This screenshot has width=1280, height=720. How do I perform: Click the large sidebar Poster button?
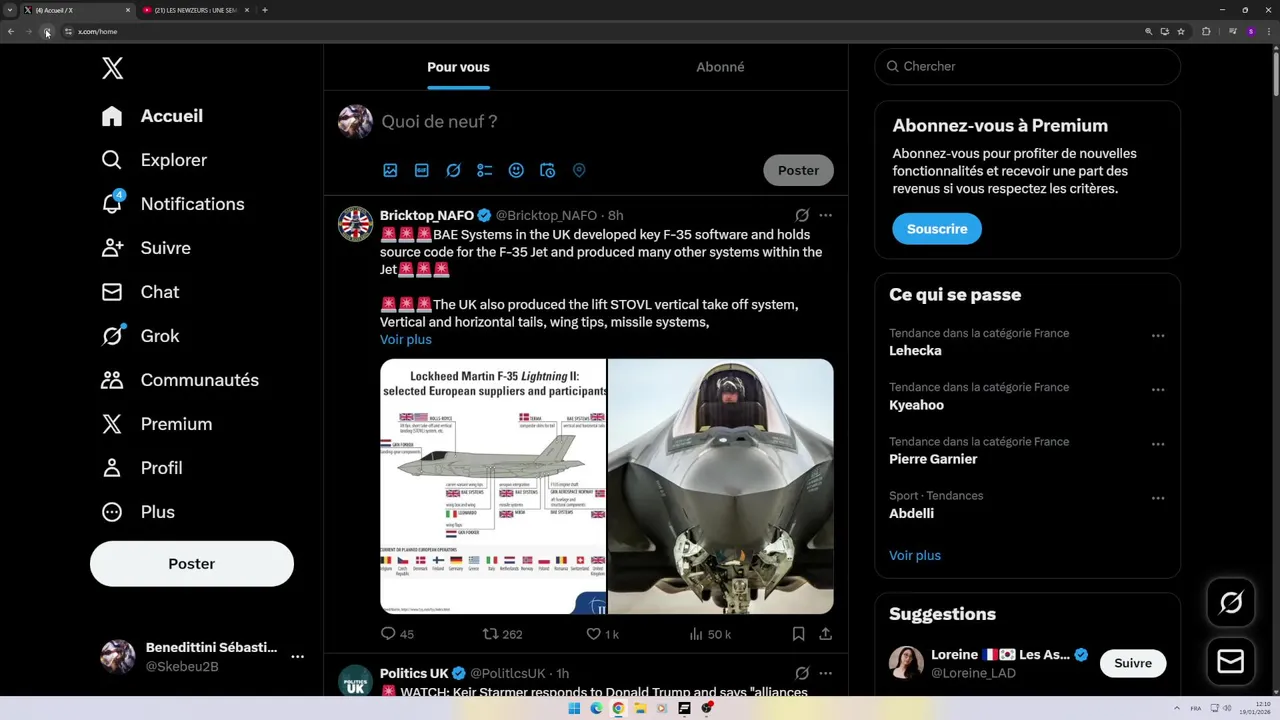(x=192, y=564)
